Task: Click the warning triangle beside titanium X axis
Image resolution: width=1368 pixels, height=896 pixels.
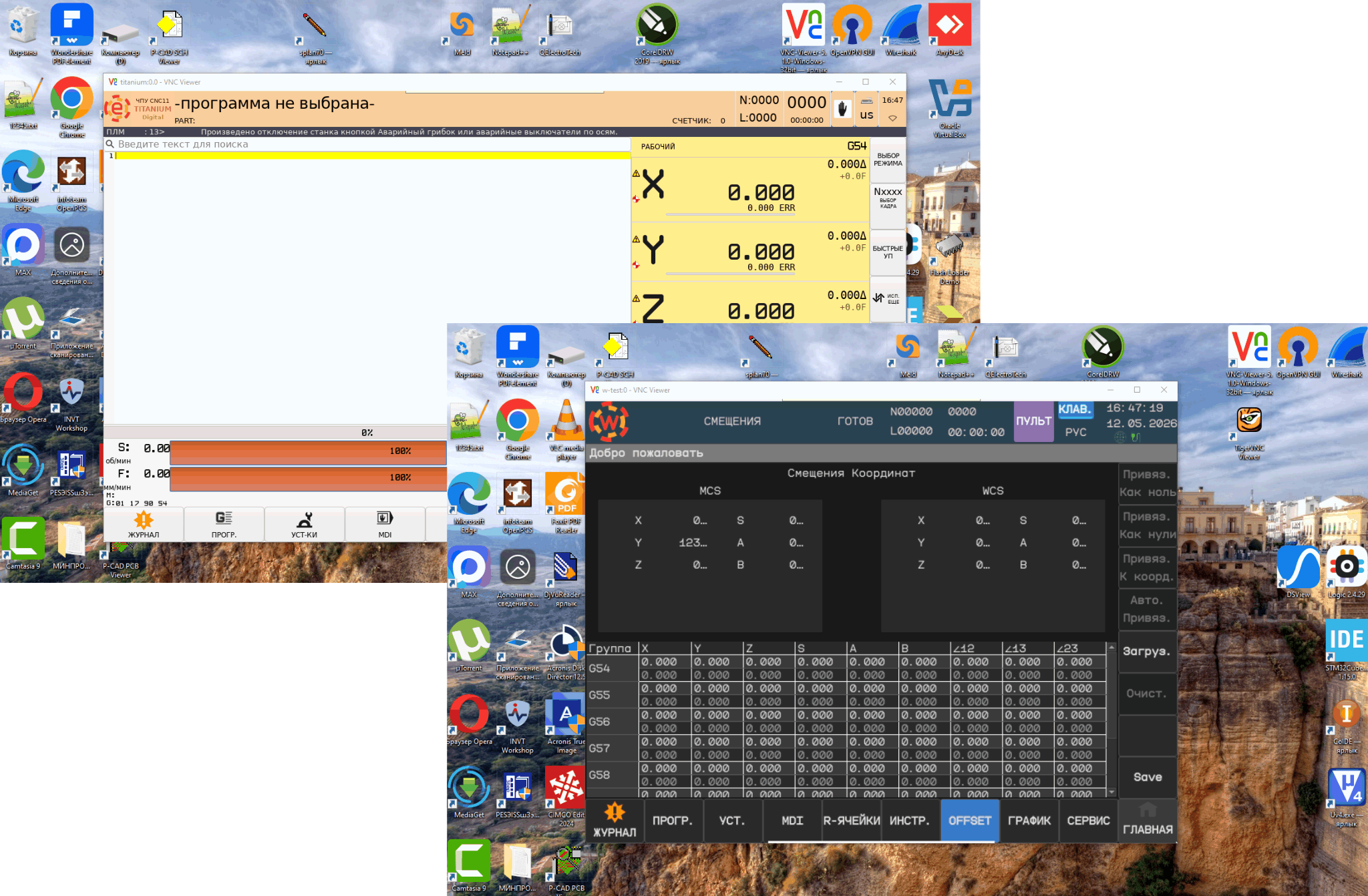Action: [636, 174]
